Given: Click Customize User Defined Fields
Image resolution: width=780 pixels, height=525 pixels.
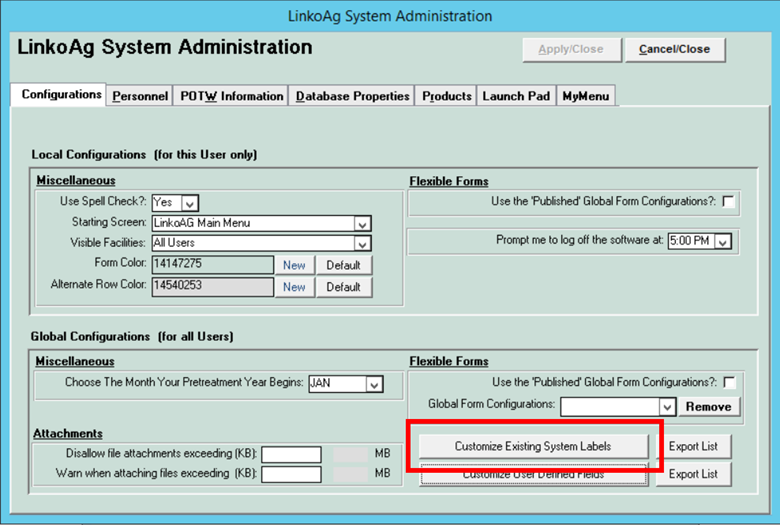Looking at the screenshot, I should [533, 475].
